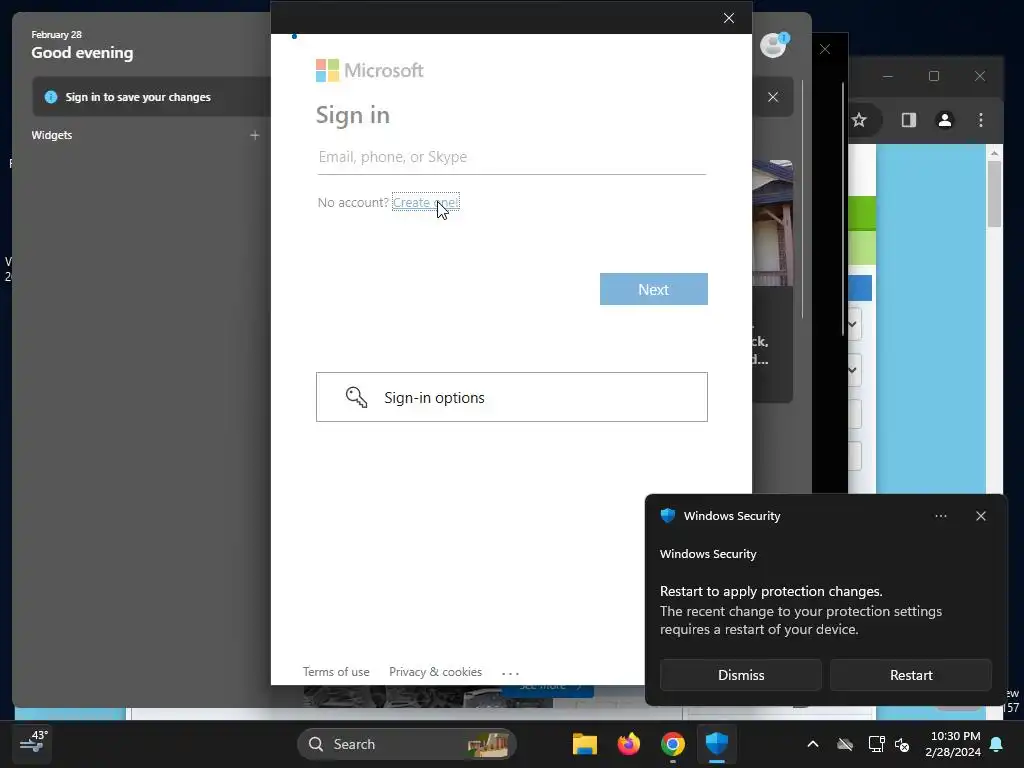Screen dimensions: 1024x768
Task: Open the Privacy & cookies link
Action: pyautogui.click(x=436, y=672)
